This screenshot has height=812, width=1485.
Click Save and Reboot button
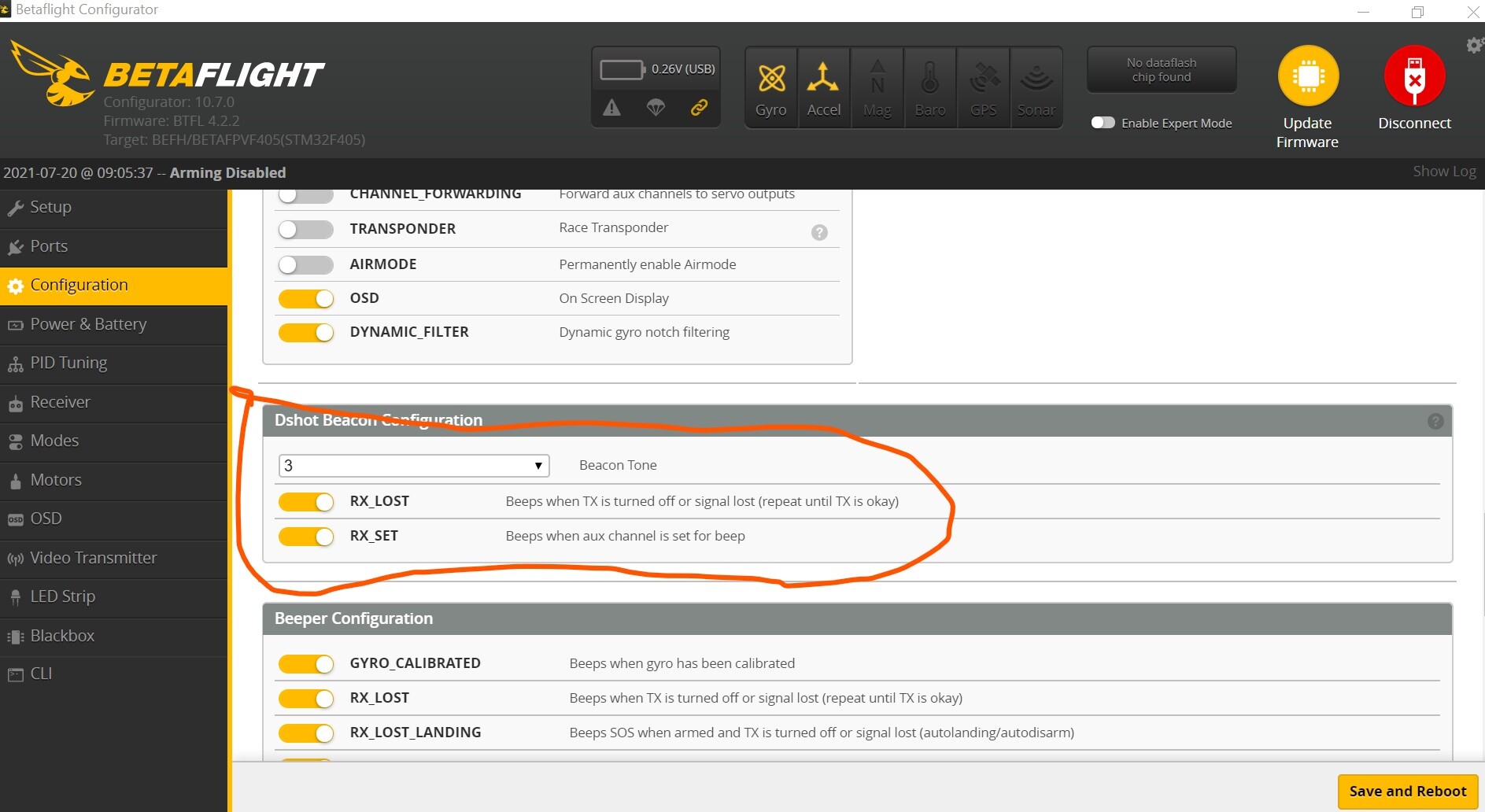tap(1407, 791)
